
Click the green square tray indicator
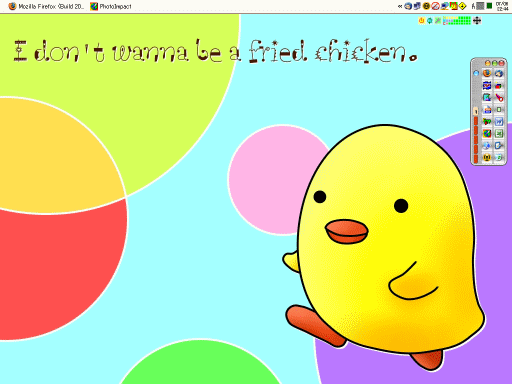(x=489, y=6)
